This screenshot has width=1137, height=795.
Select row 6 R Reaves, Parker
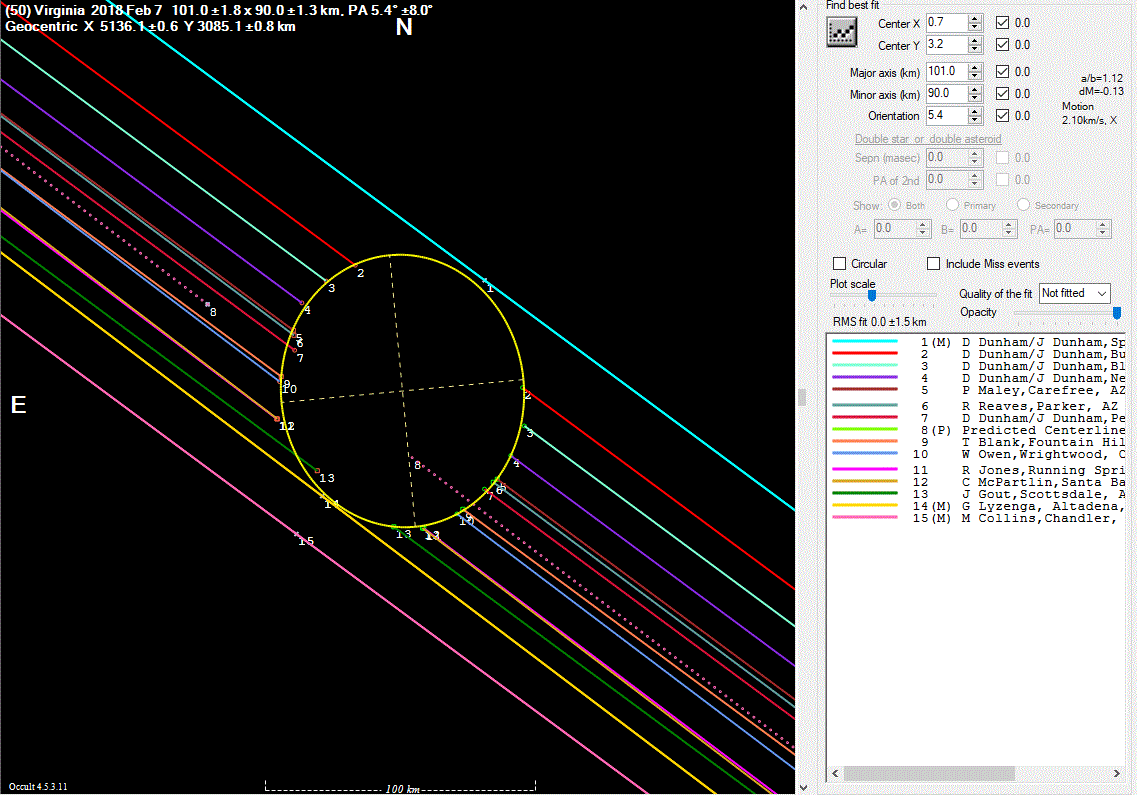(977, 406)
